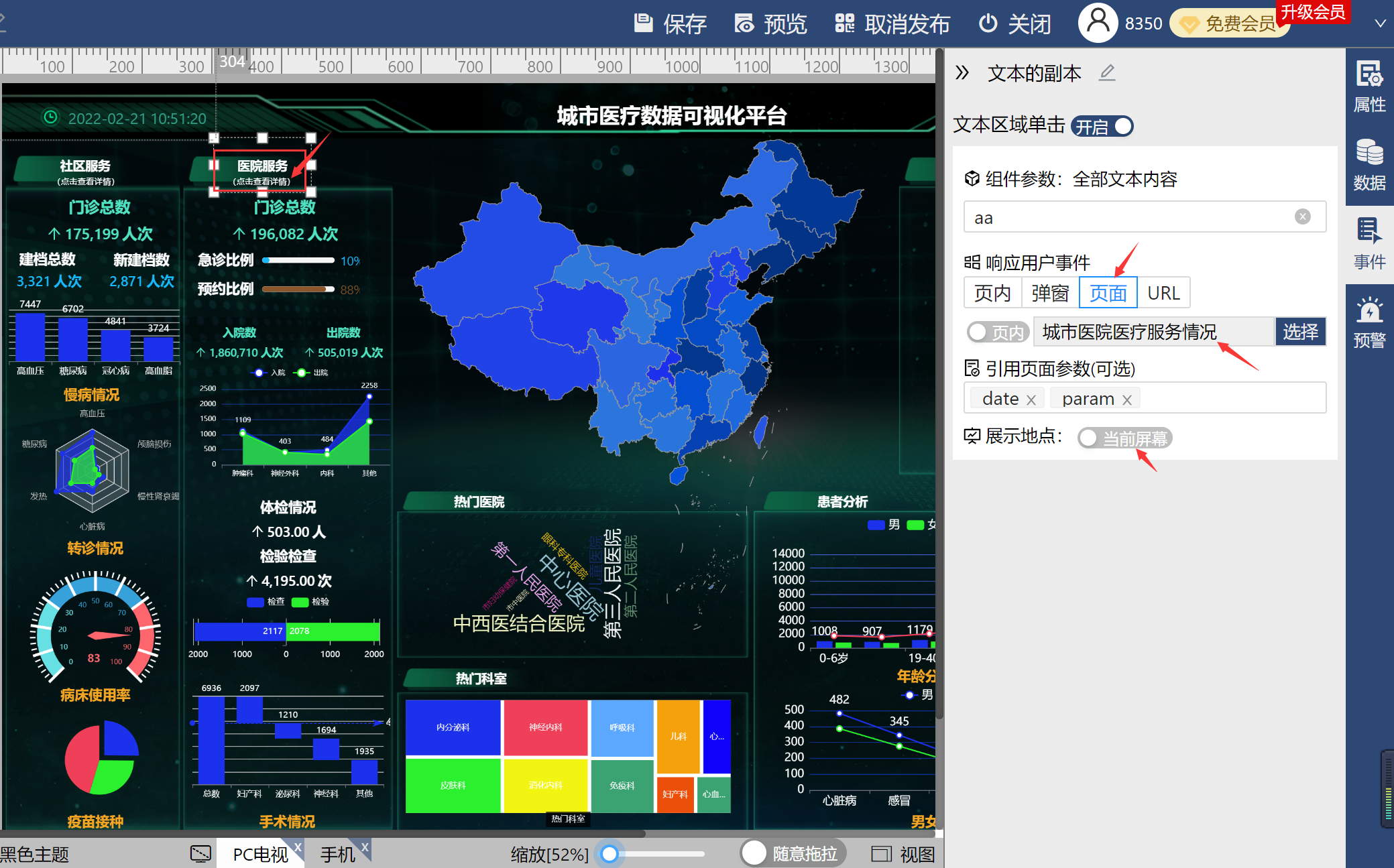Click 升级会员 upgrade badge
1394x868 pixels.
(x=1313, y=12)
